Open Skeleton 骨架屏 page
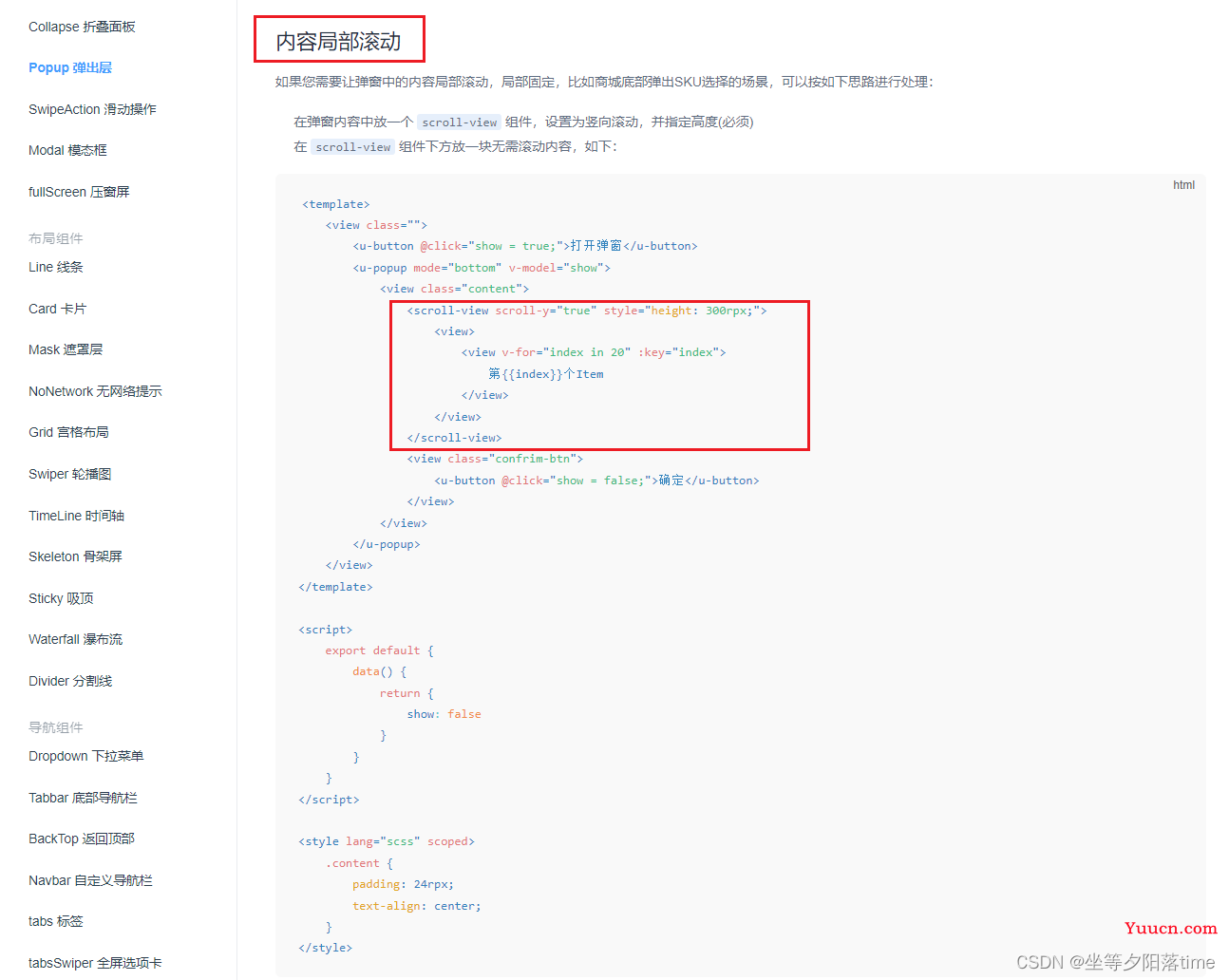The height and width of the screenshot is (980, 1229). coord(75,556)
